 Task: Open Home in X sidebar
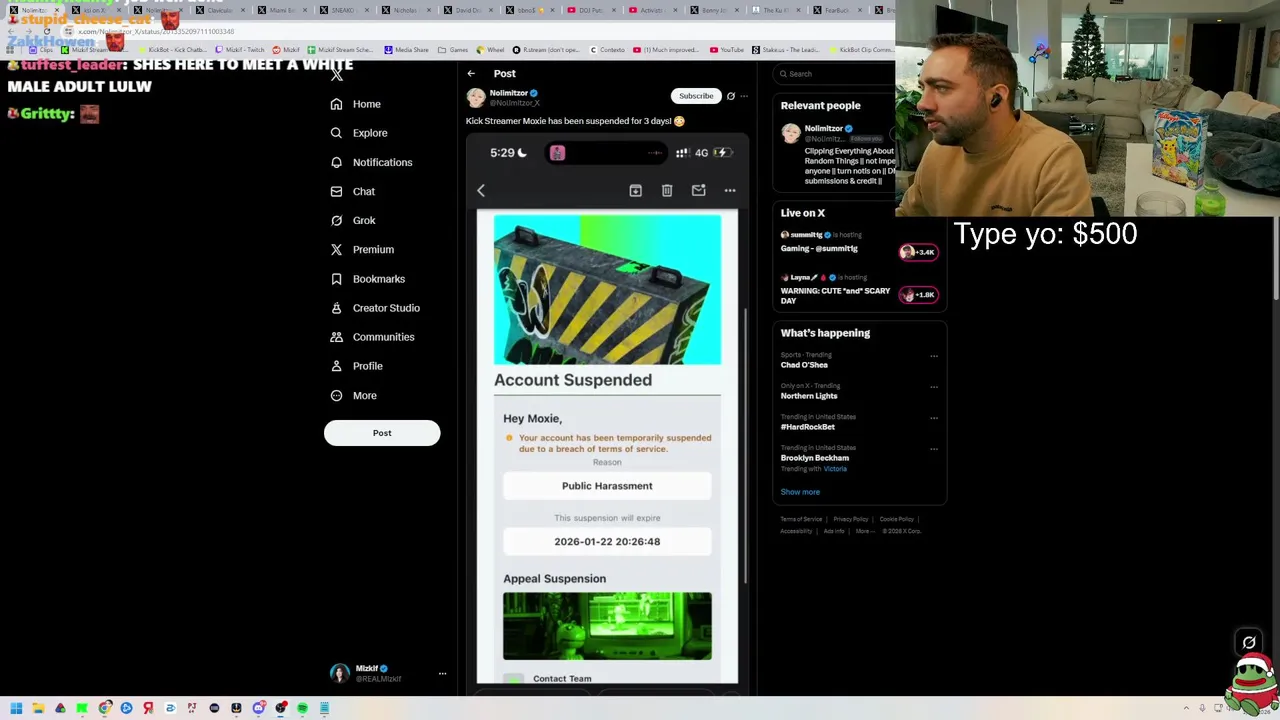[x=356, y=104]
